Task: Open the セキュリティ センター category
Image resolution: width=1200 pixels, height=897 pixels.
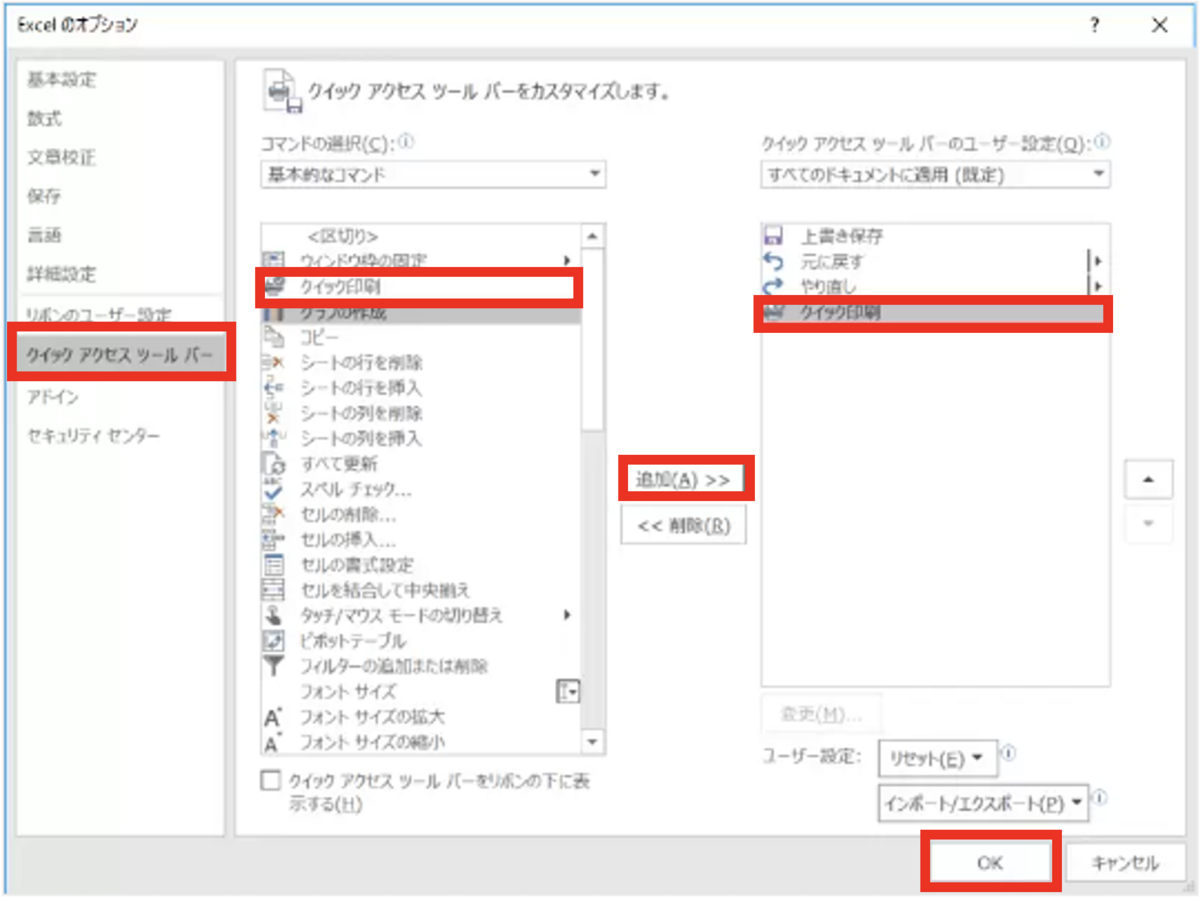Action: tap(94, 436)
